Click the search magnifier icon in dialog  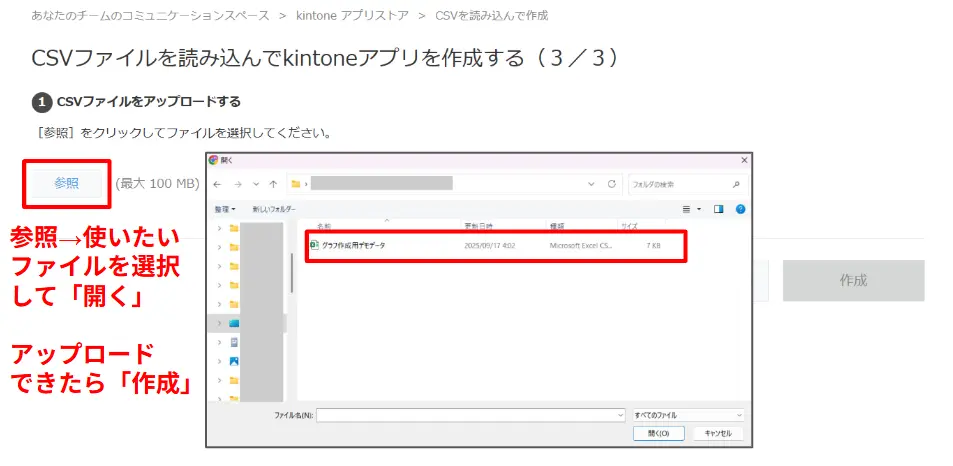[736, 185]
